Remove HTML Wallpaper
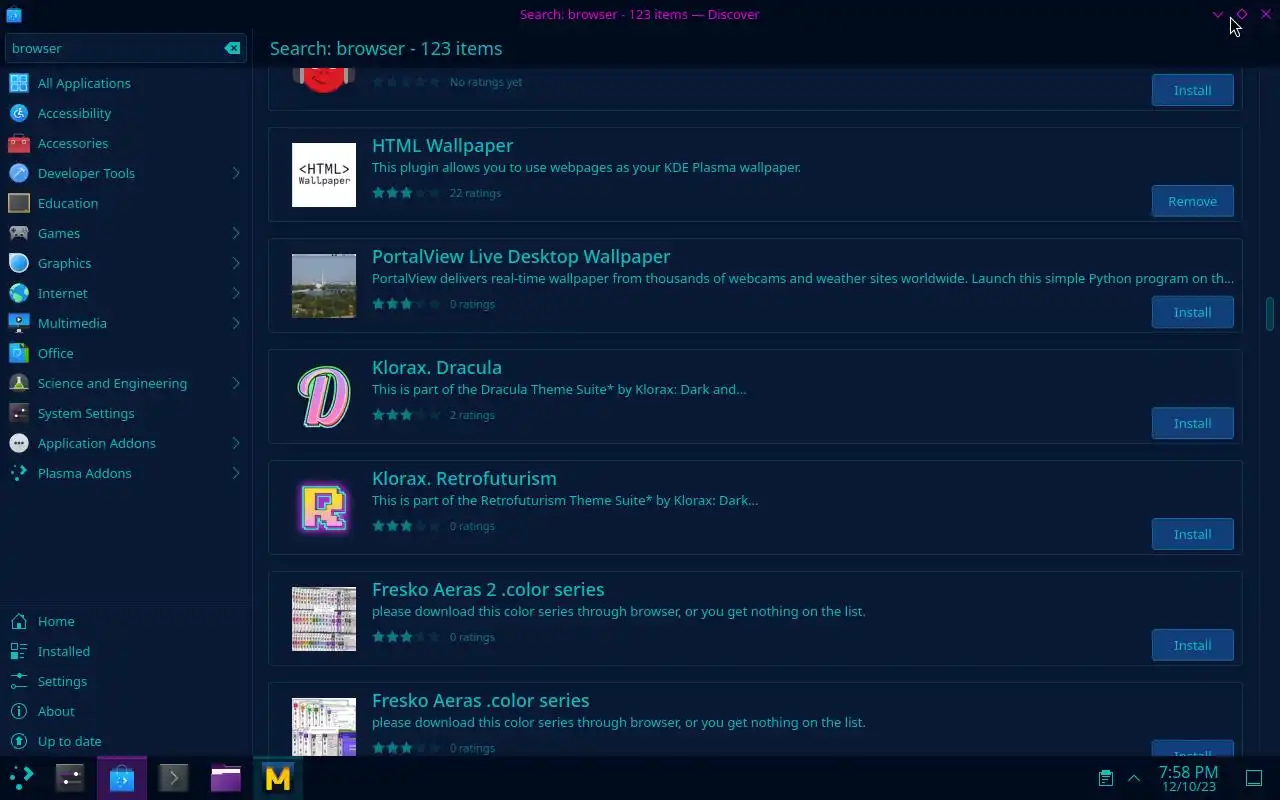 pos(1192,201)
